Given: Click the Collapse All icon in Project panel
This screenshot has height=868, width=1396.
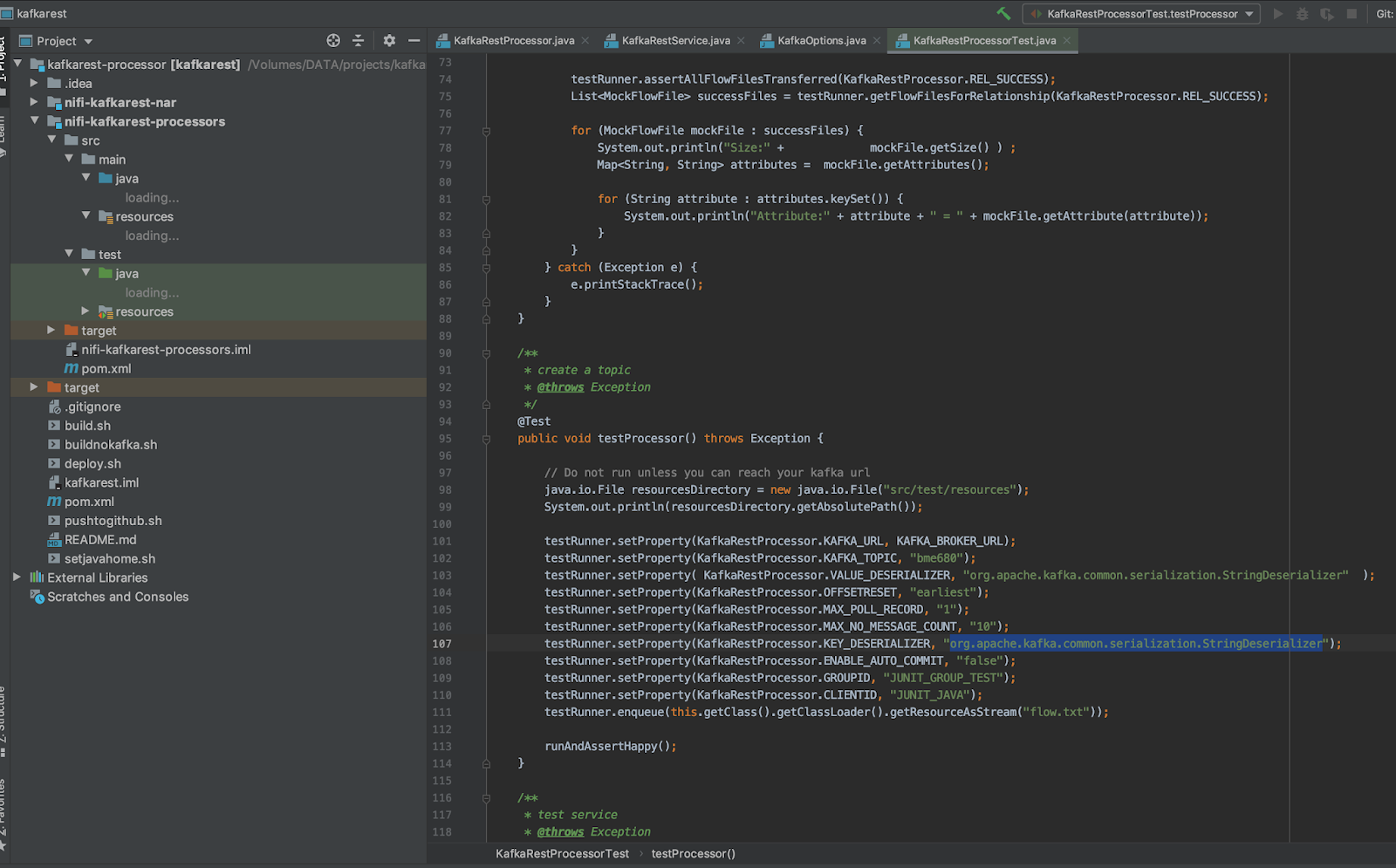Looking at the screenshot, I should pyautogui.click(x=358, y=41).
